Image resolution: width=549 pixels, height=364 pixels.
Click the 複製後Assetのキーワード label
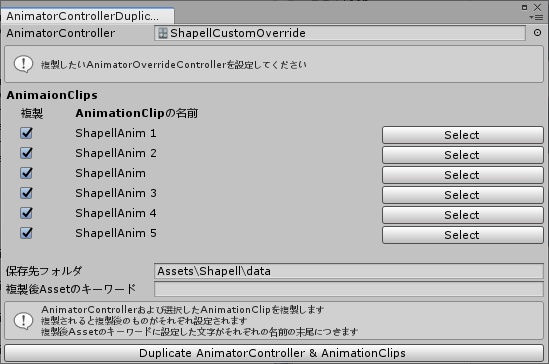(71, 289)
